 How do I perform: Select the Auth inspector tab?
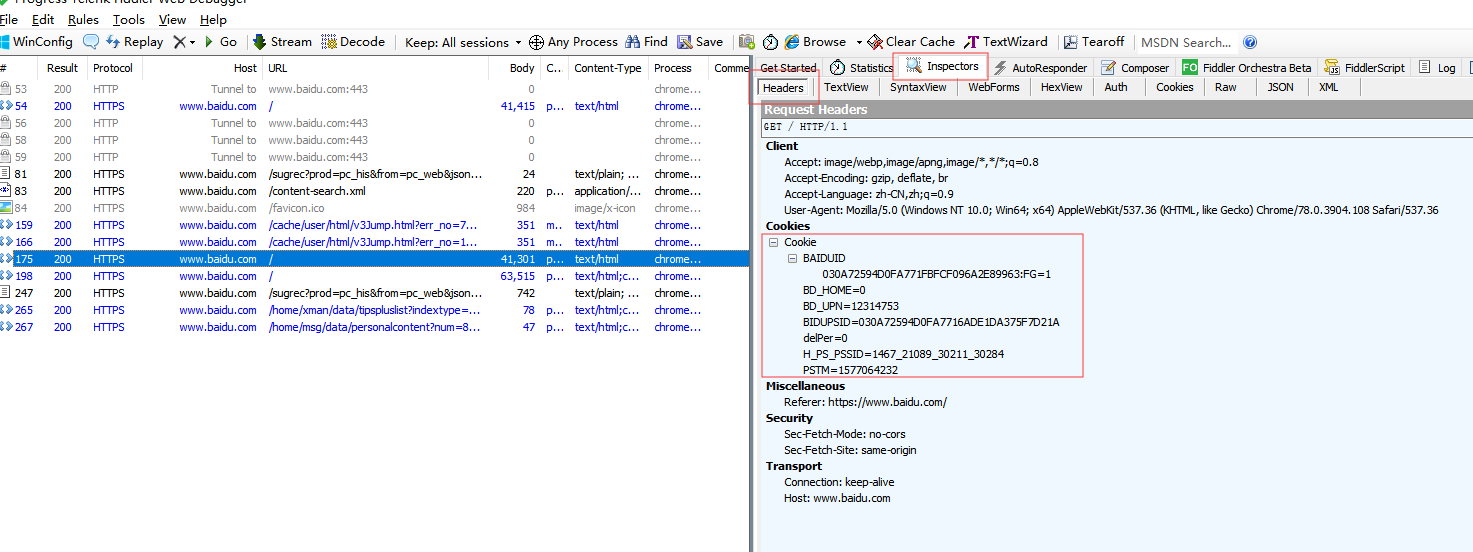tap(1116, 87)
